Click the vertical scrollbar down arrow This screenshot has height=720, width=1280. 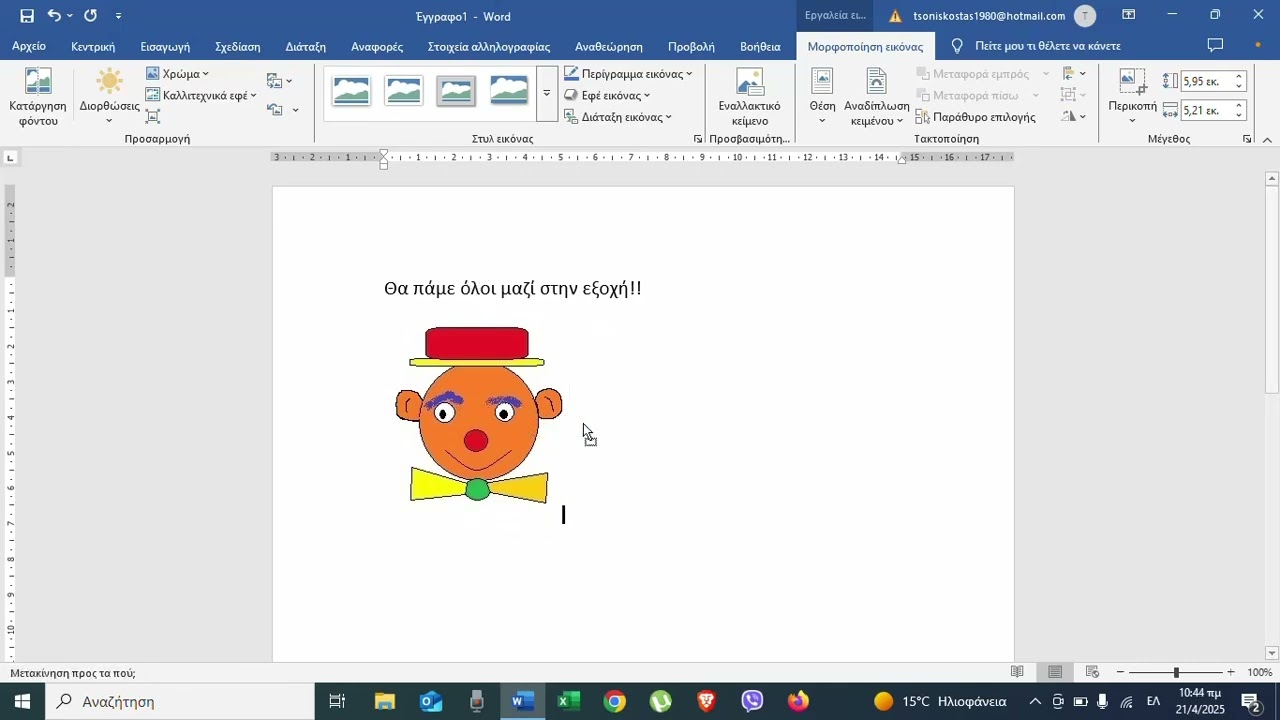(1272, 653)
